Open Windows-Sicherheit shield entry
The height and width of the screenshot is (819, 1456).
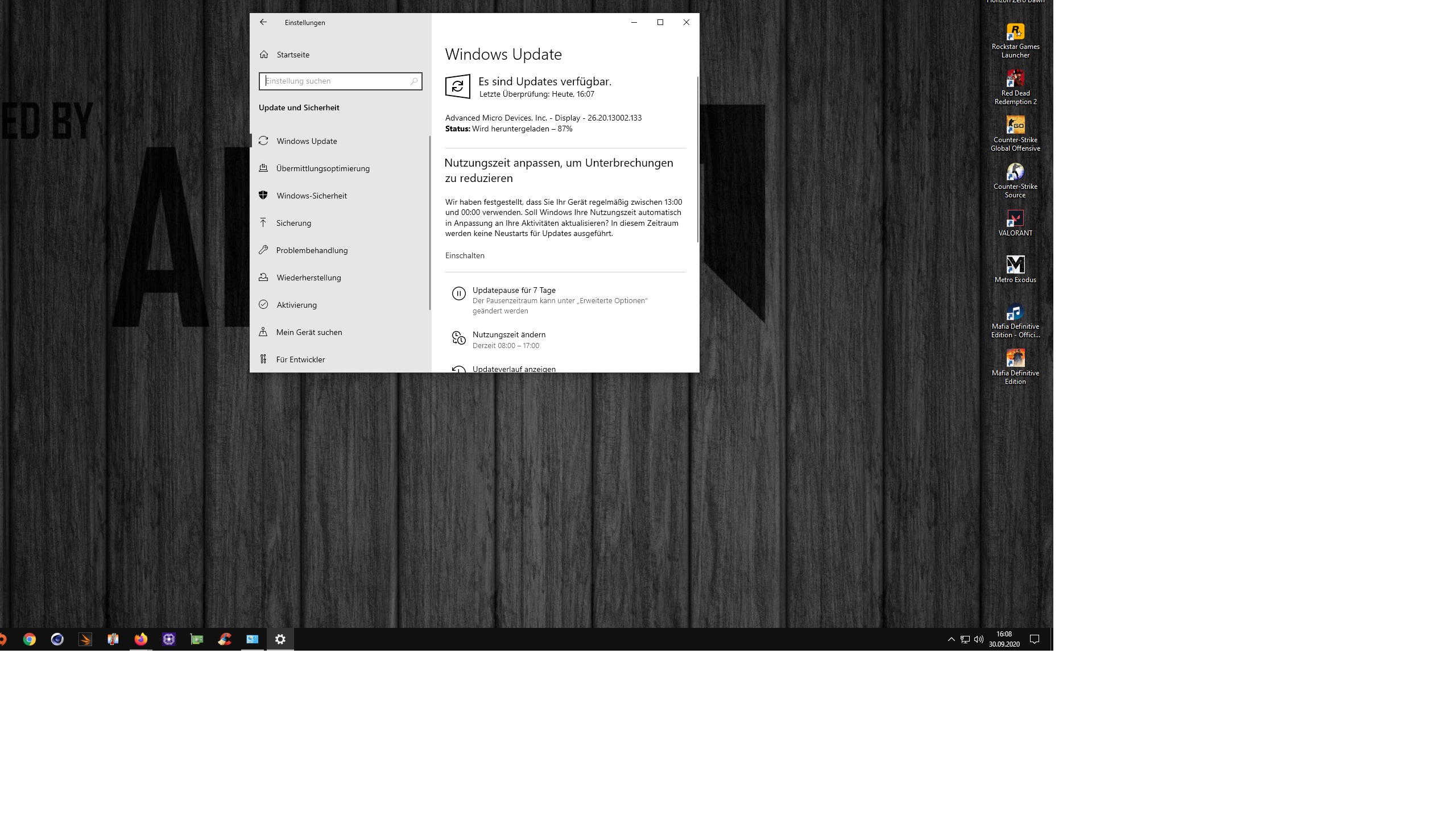(311, 196)
